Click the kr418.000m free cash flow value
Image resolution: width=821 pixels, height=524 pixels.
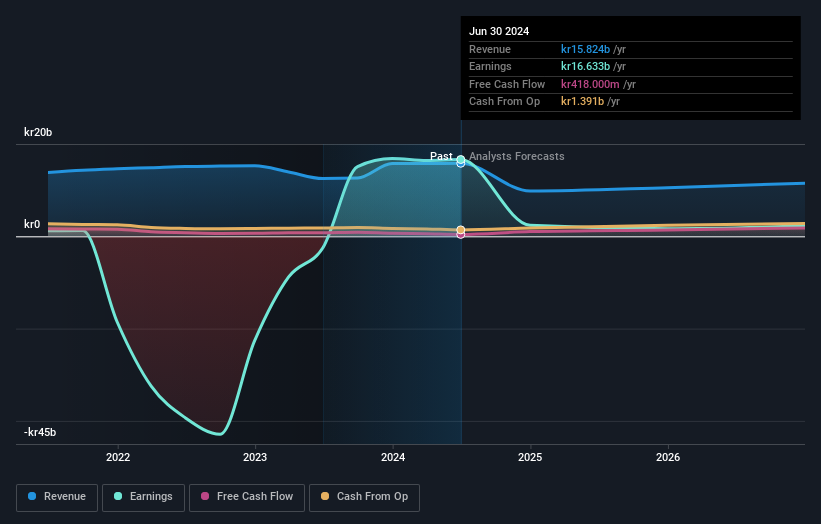[590, 84]
